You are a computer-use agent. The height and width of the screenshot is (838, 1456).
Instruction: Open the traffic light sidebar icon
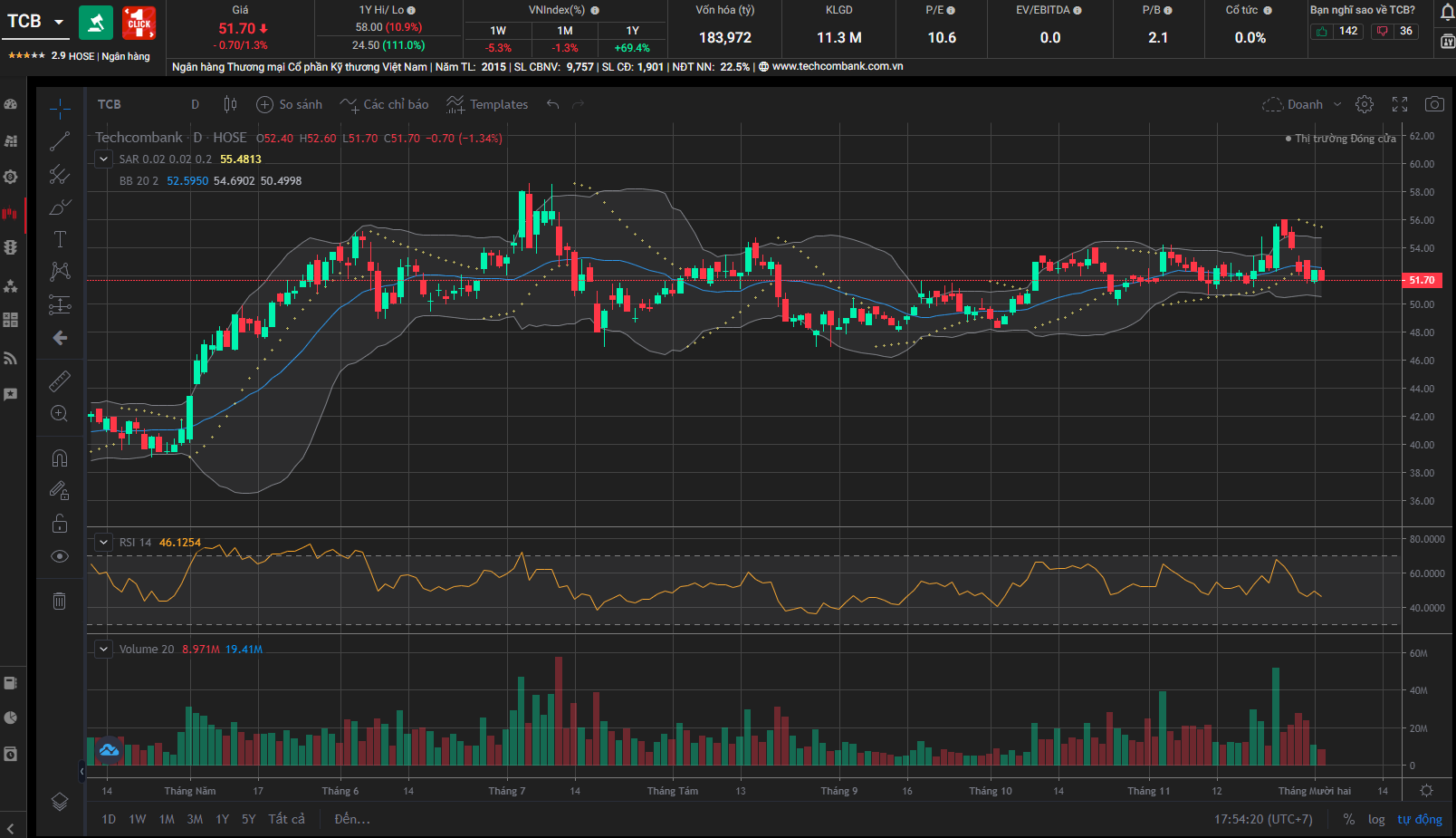coord(11,247)
